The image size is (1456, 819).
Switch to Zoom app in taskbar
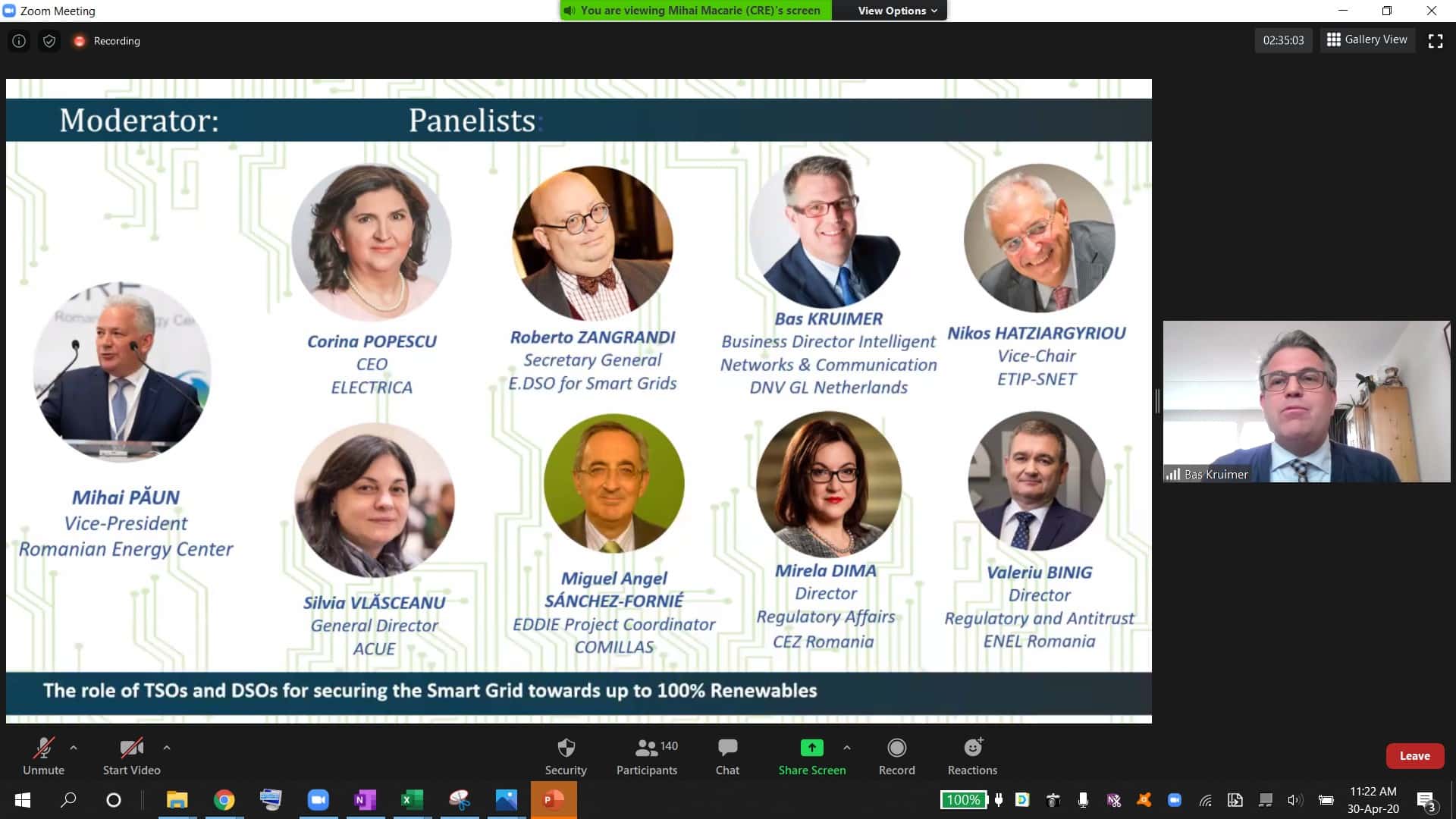(318, 800)
